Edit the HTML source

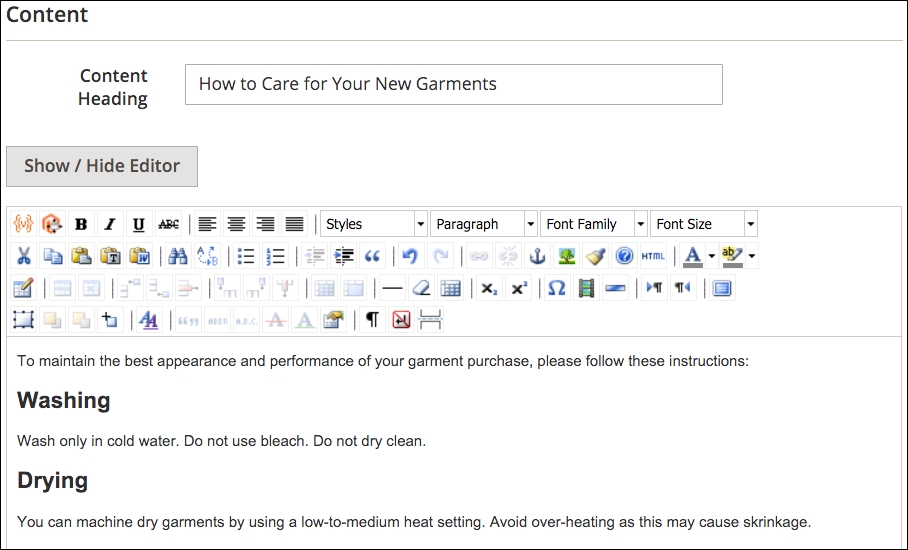tap(653, 256)
